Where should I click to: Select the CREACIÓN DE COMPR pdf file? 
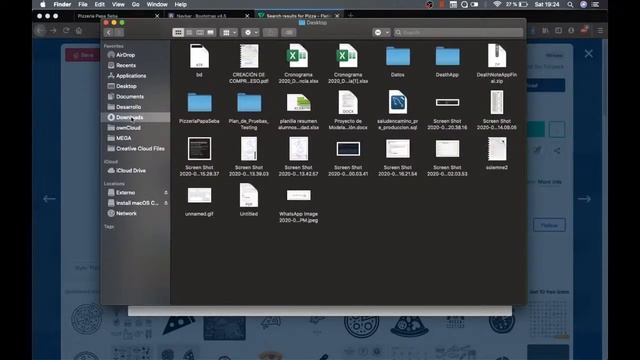click(249, 56)
